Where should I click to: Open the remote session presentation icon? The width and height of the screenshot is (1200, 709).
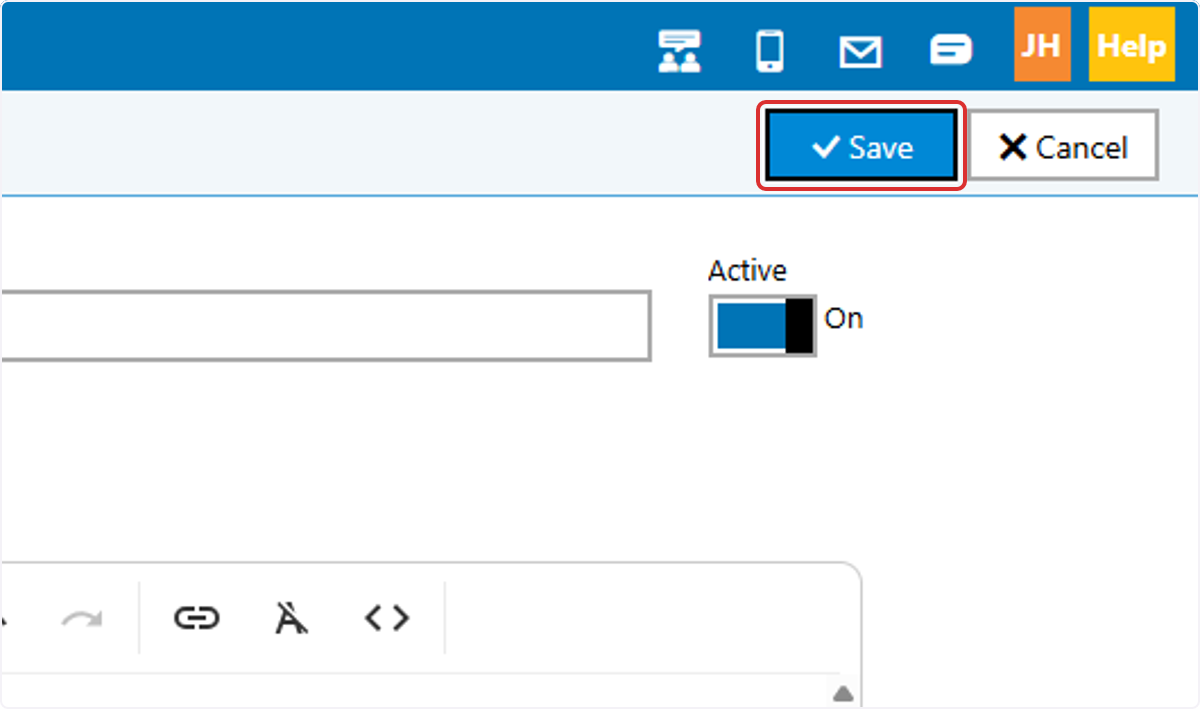coord(679,50)
